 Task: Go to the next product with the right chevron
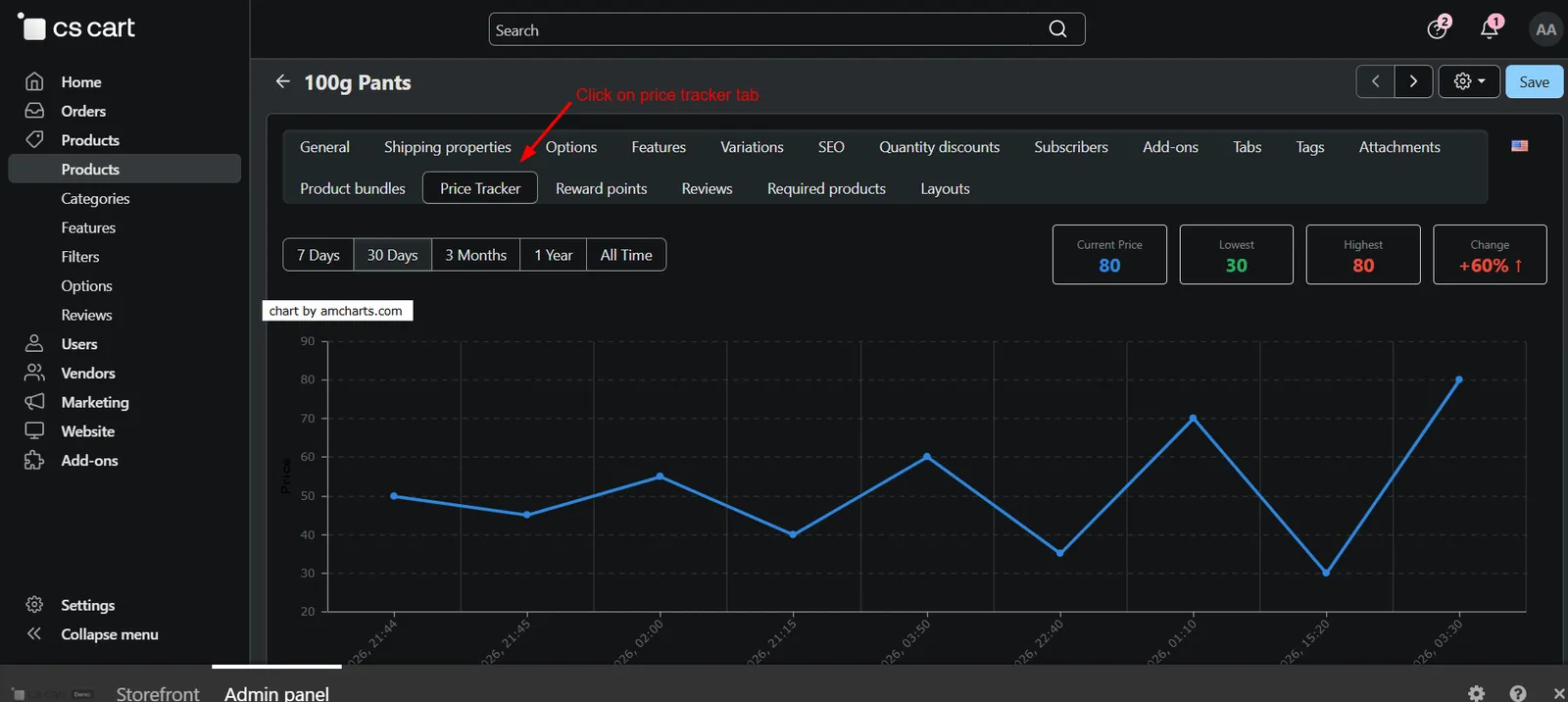1413,81
